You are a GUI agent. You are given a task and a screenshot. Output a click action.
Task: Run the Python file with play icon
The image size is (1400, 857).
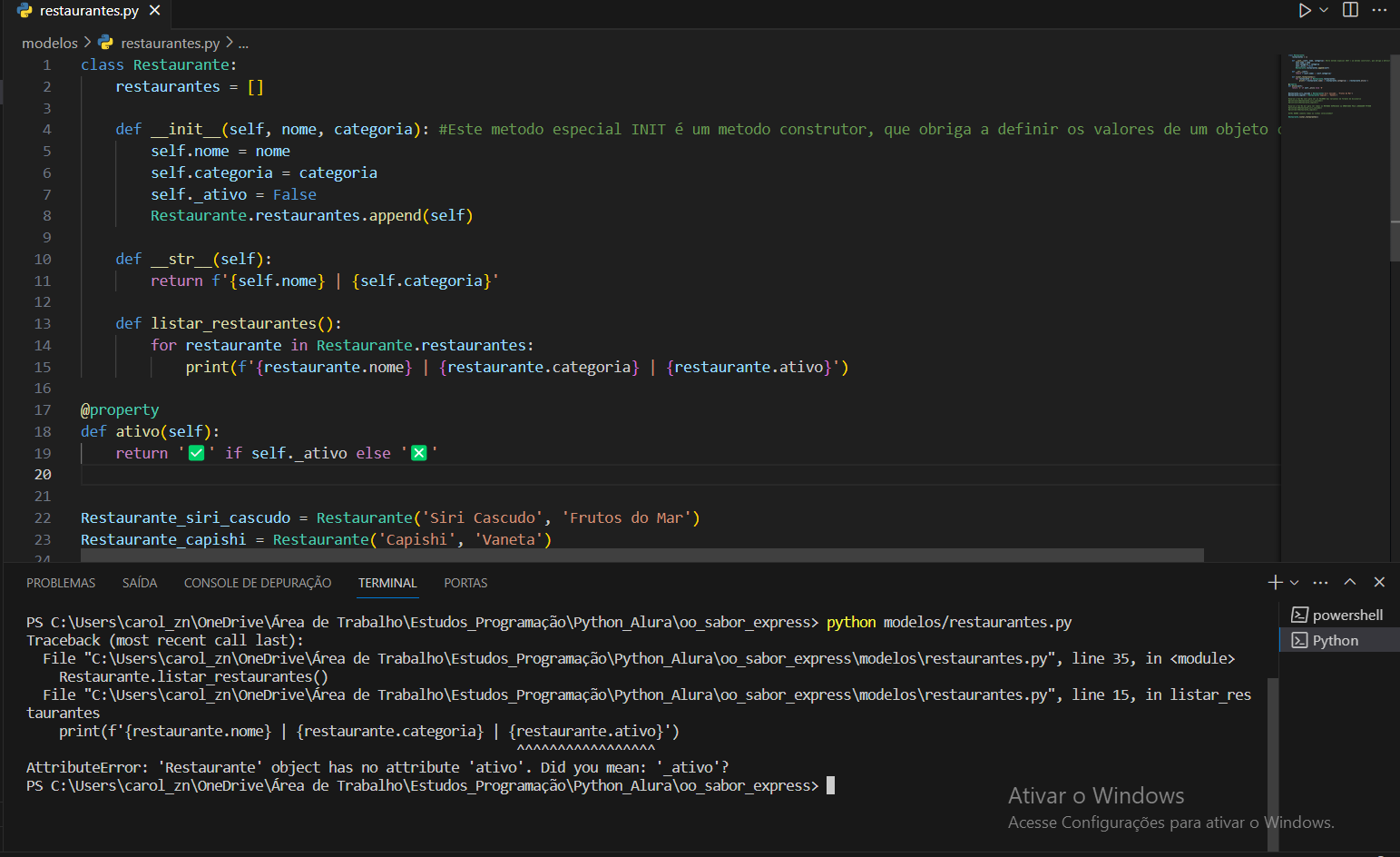click(1305, 10)
